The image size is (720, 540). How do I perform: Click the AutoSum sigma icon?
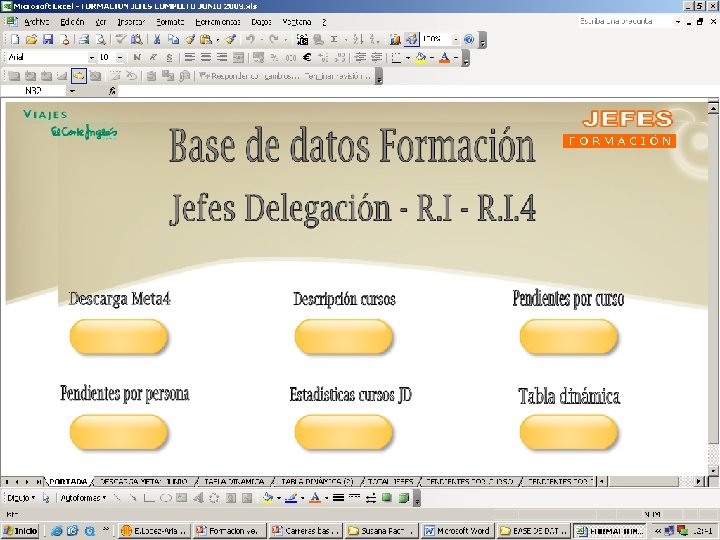pos(334,39)
